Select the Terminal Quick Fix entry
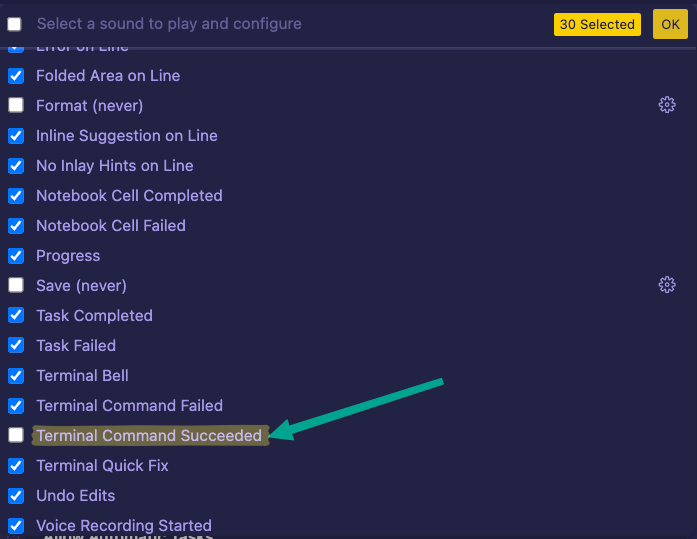This screenshot has width=697, height=539. (102, 466)
